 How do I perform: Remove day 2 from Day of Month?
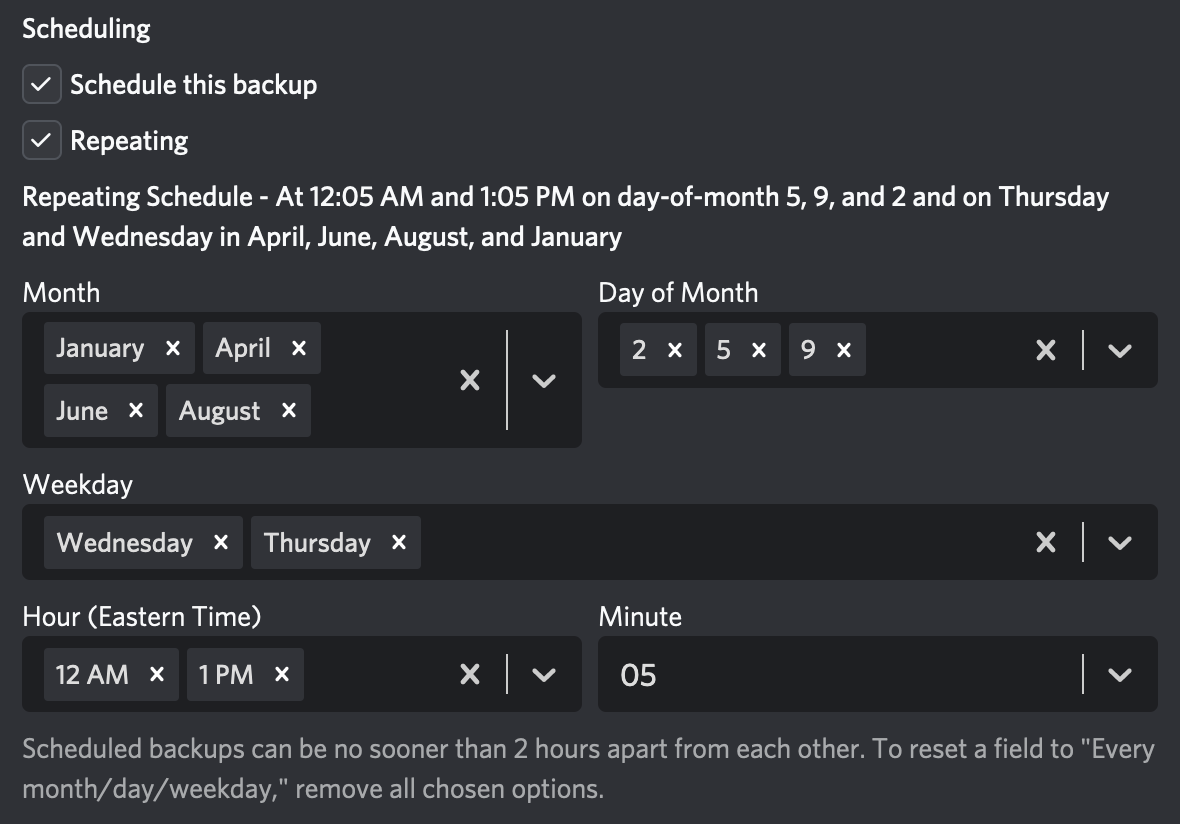tap(675, 350)
